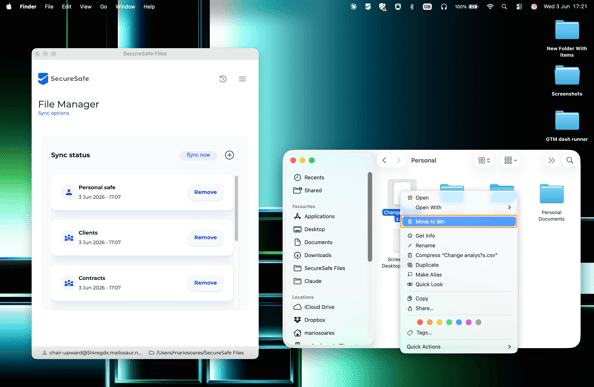
Task: Select Recents in Finder sidebar
Action: (310, 177)
